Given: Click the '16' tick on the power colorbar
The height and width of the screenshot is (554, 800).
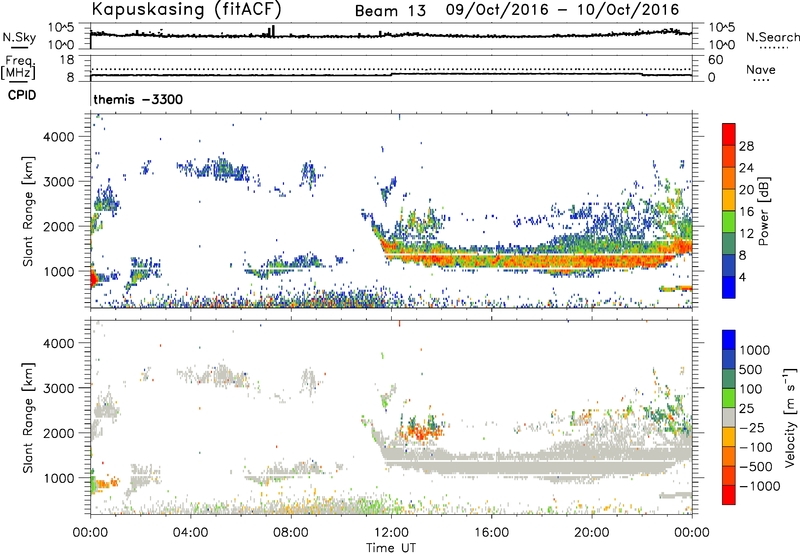Looking at the screenshot, I should tap(746, 212).
